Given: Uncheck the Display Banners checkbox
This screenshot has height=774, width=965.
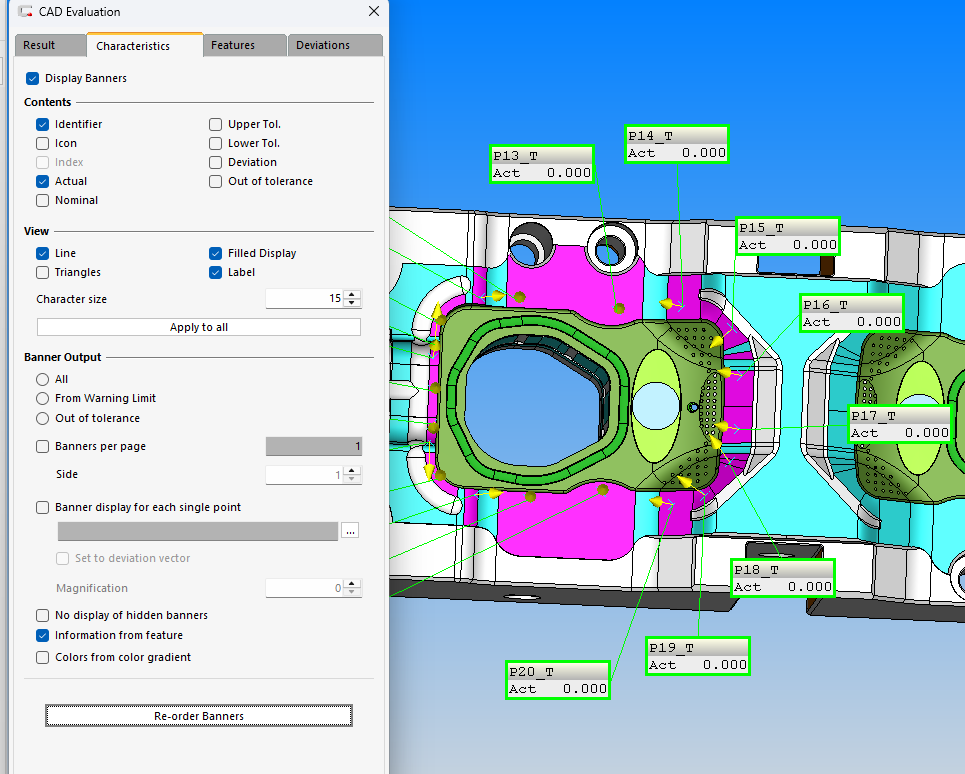Looking at the screenshot, I should click(33, 79).
